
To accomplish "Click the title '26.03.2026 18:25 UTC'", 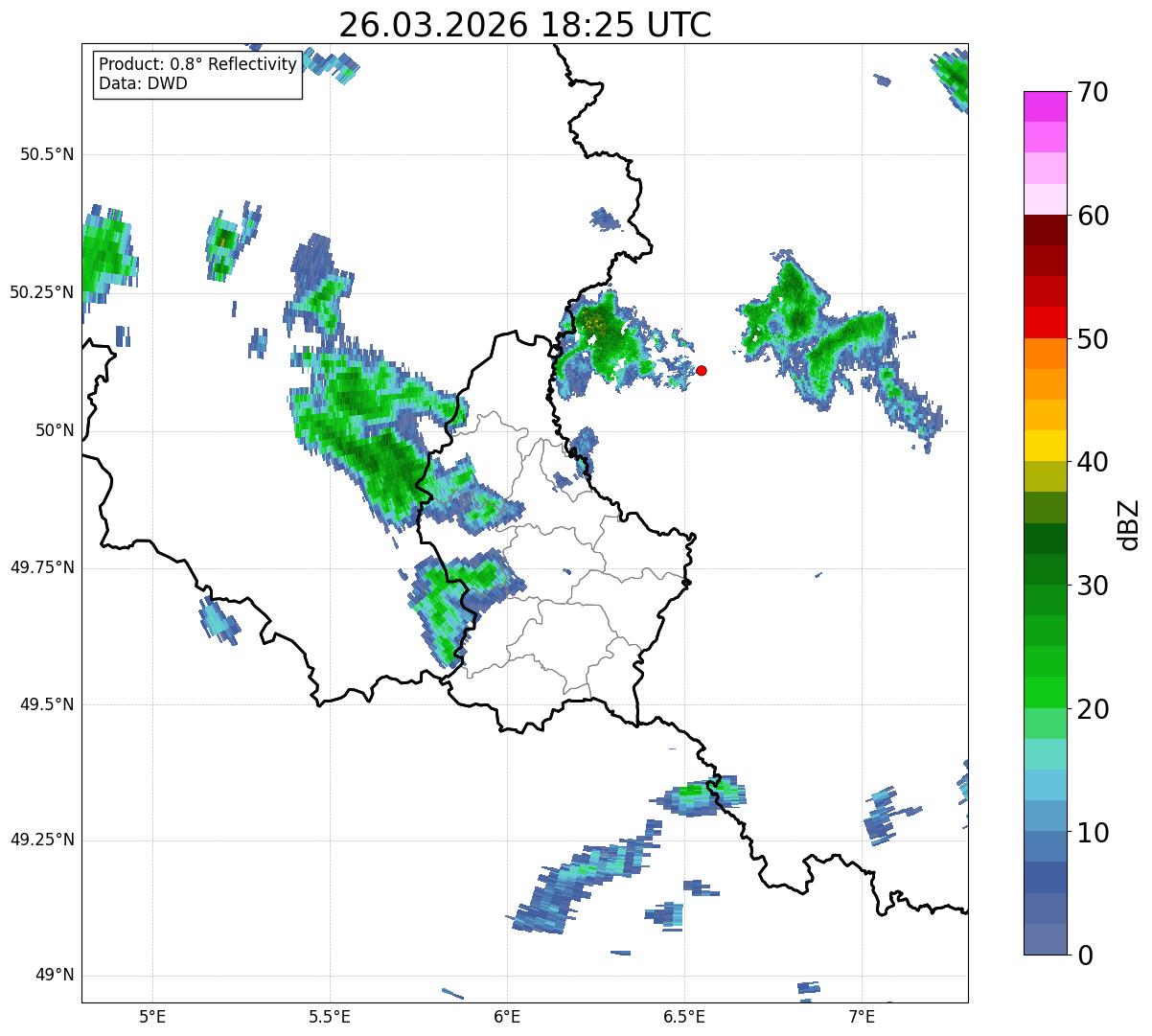I will point(525,25).
